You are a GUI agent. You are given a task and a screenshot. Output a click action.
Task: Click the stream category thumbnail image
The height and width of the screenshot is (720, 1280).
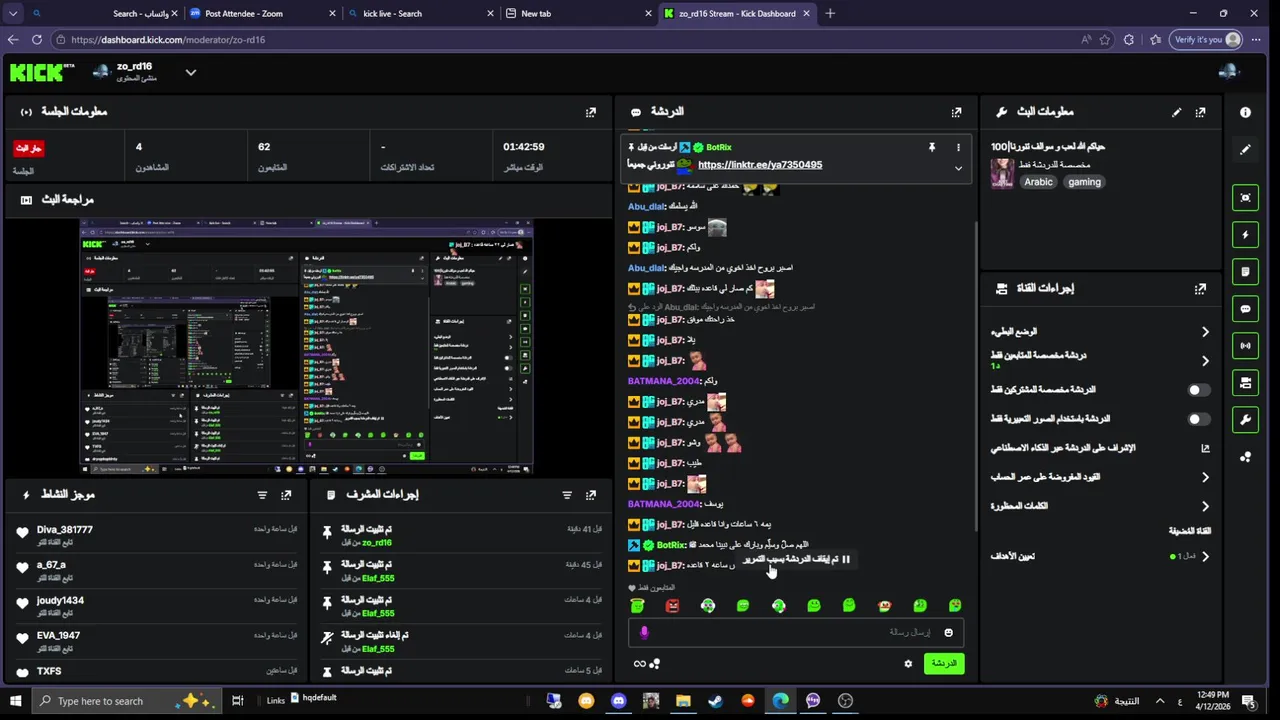pos(1002,173)
